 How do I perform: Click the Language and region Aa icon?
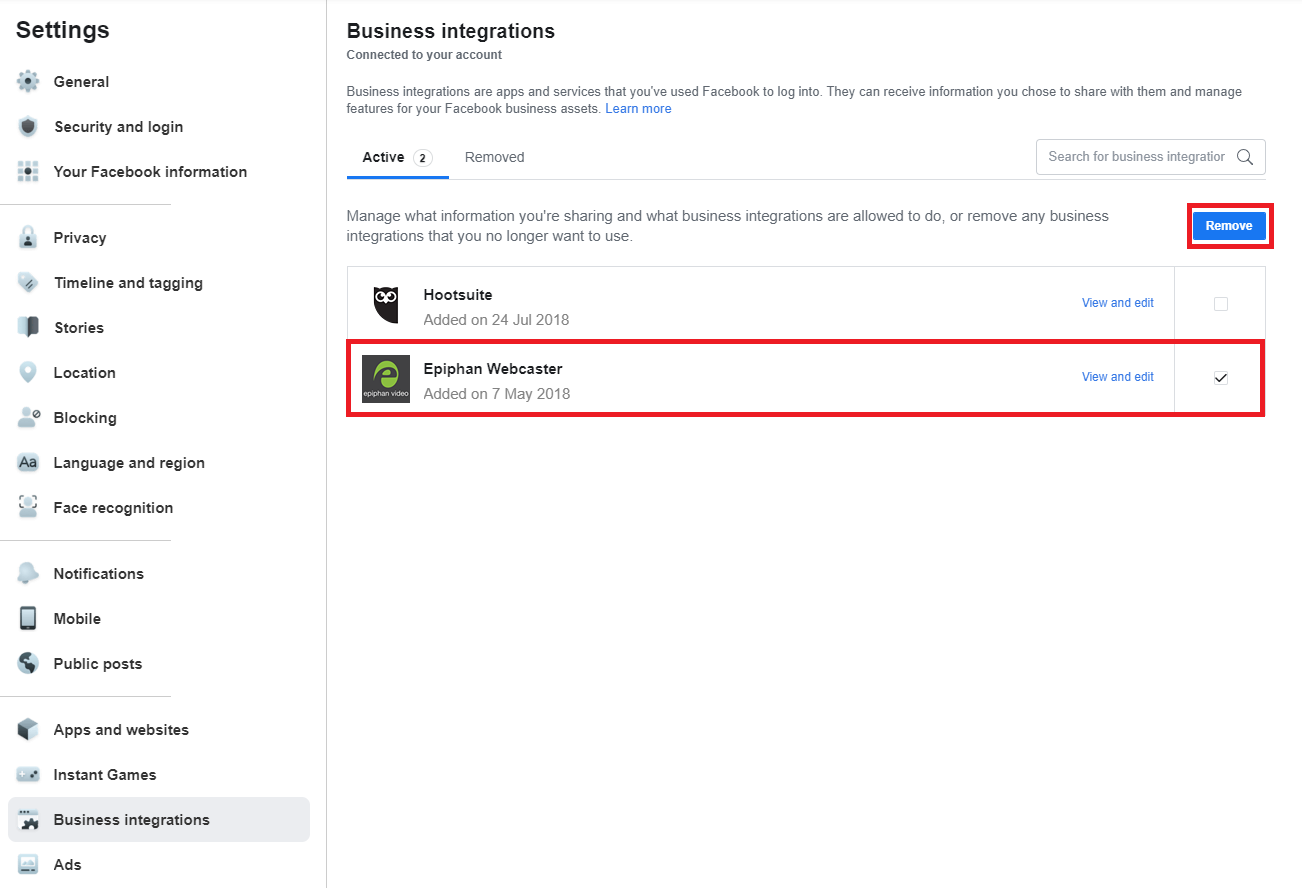click(28, 463)
